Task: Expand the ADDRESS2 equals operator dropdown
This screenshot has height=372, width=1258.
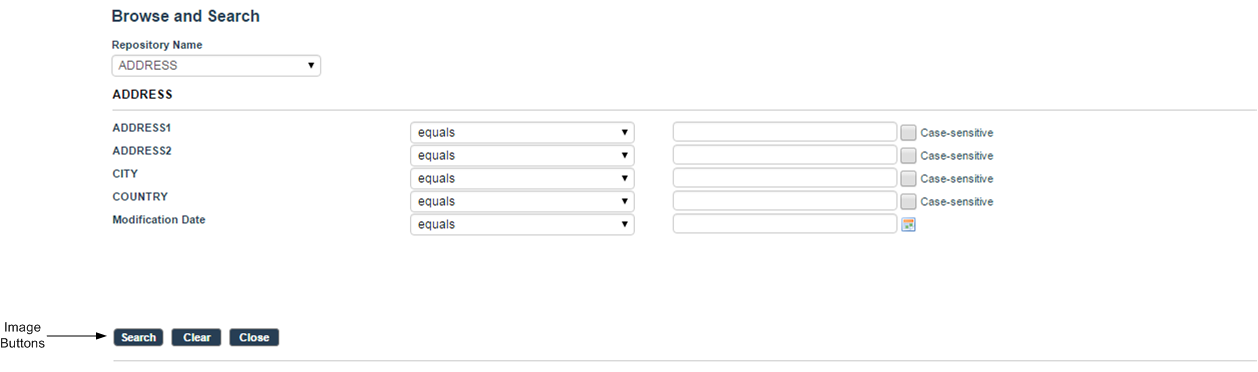Action: pos(522,155)
